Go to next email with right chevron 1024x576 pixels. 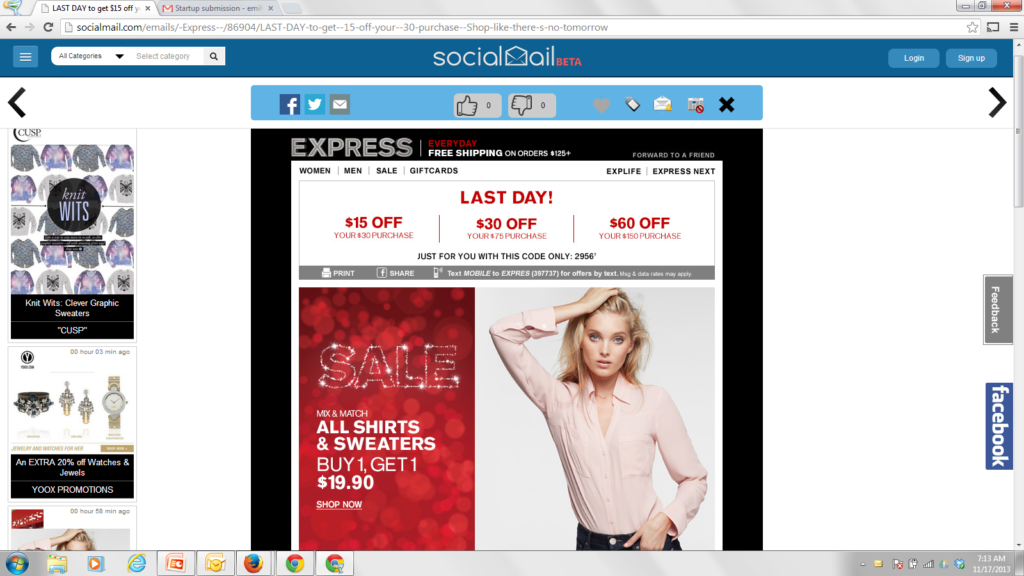coord(997,103)
